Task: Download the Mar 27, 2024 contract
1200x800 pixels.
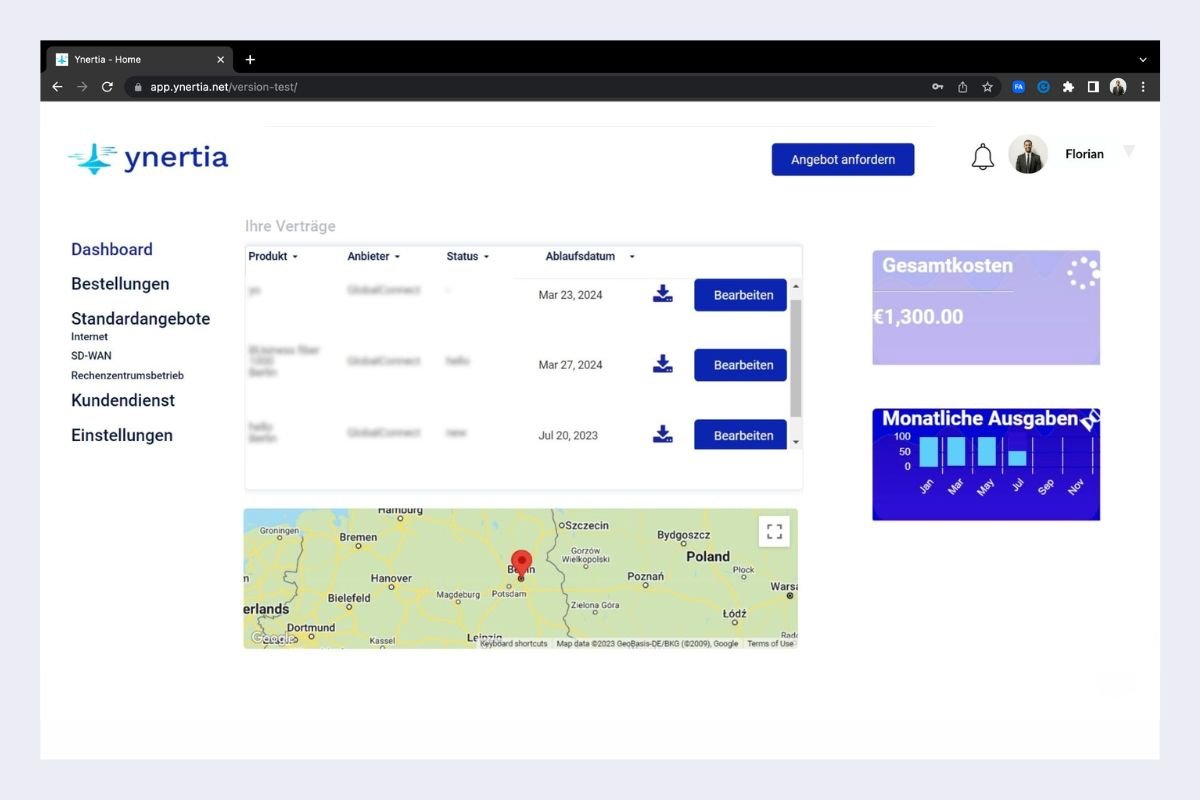Action: [662, 364]
